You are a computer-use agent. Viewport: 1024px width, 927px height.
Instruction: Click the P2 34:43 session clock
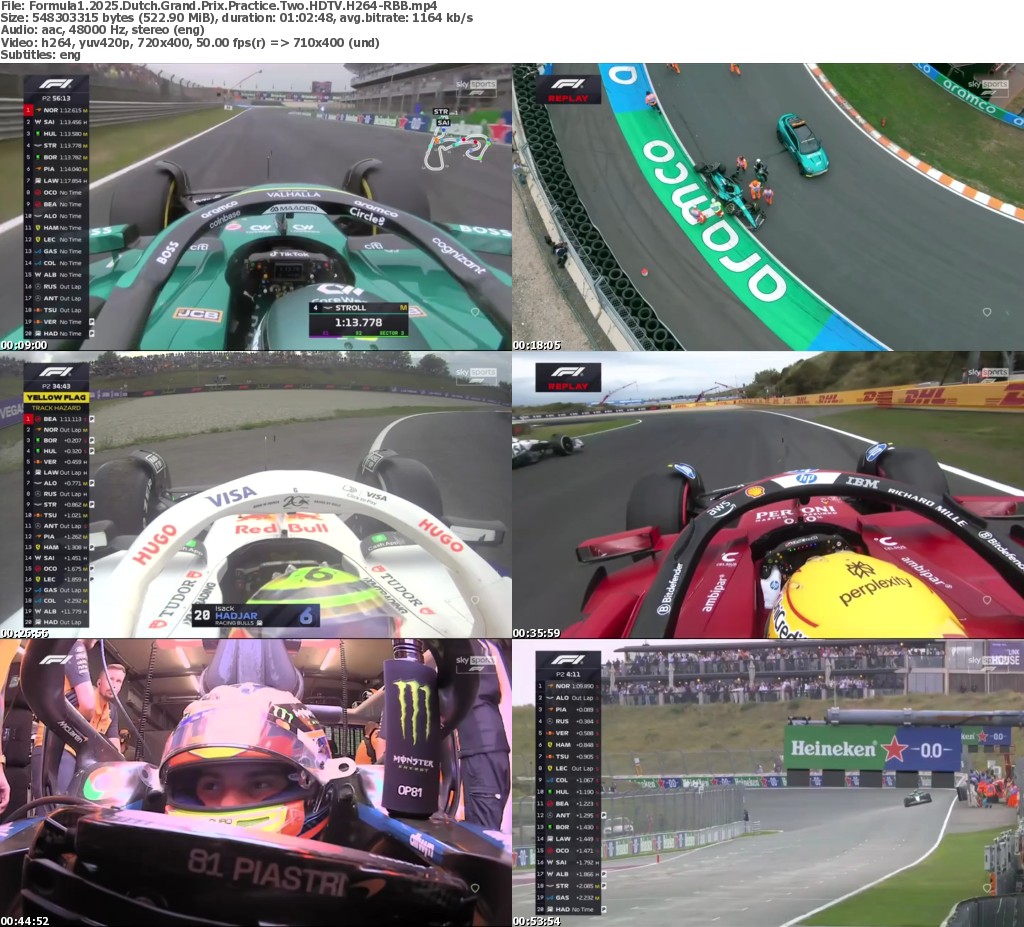[56, 386]
